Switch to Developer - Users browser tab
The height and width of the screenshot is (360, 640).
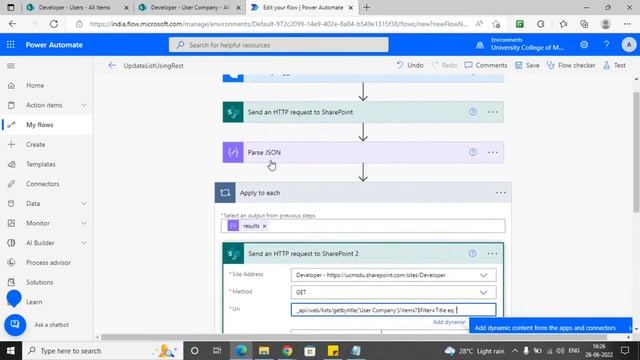[76, 7]
